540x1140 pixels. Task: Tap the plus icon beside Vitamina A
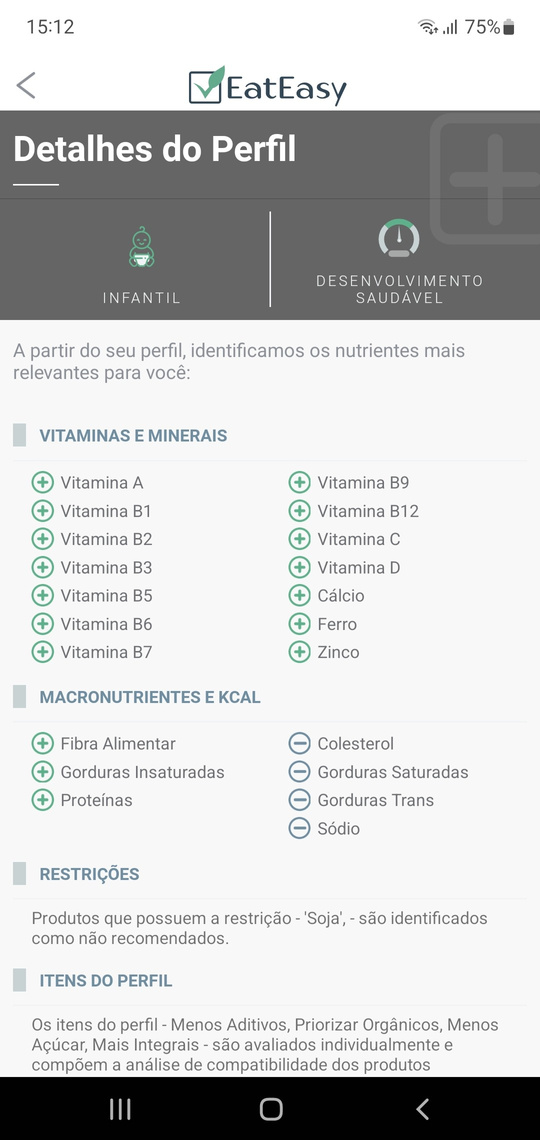(42, 483)
